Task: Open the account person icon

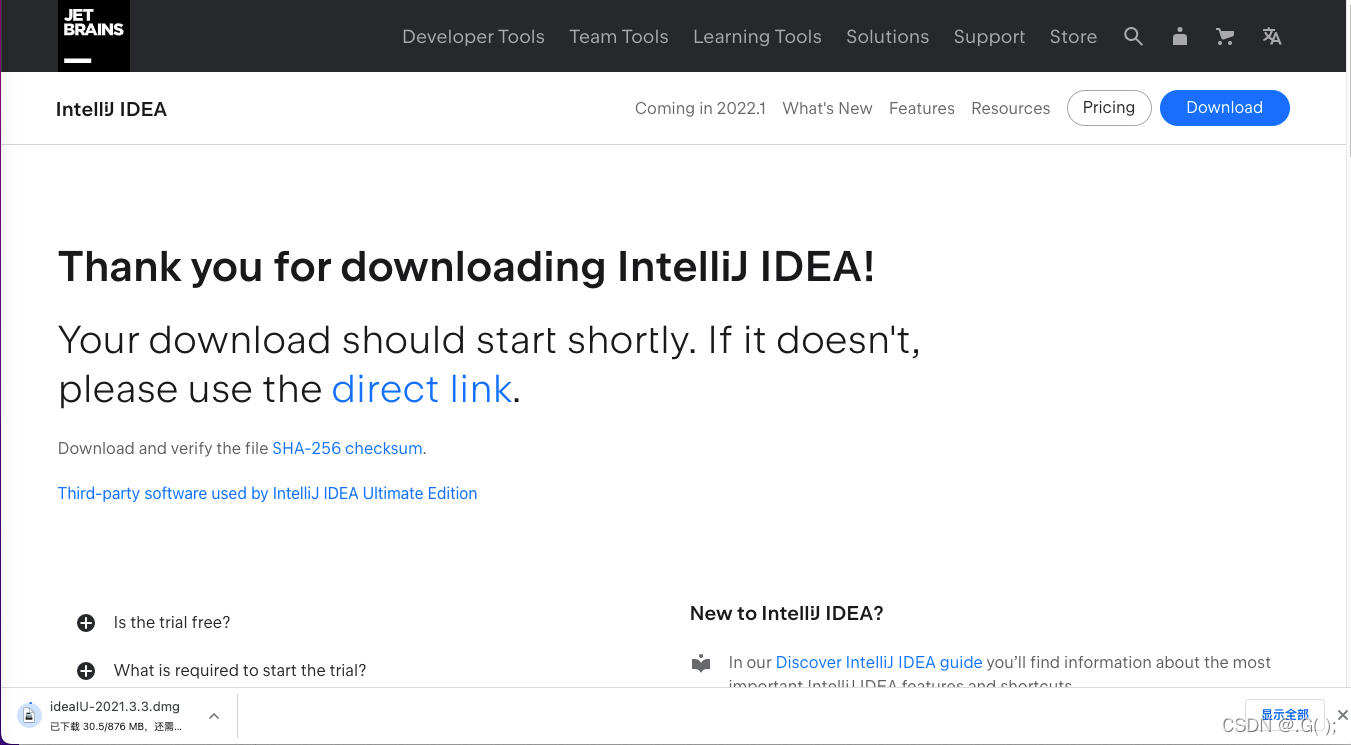Action: 1180,36
